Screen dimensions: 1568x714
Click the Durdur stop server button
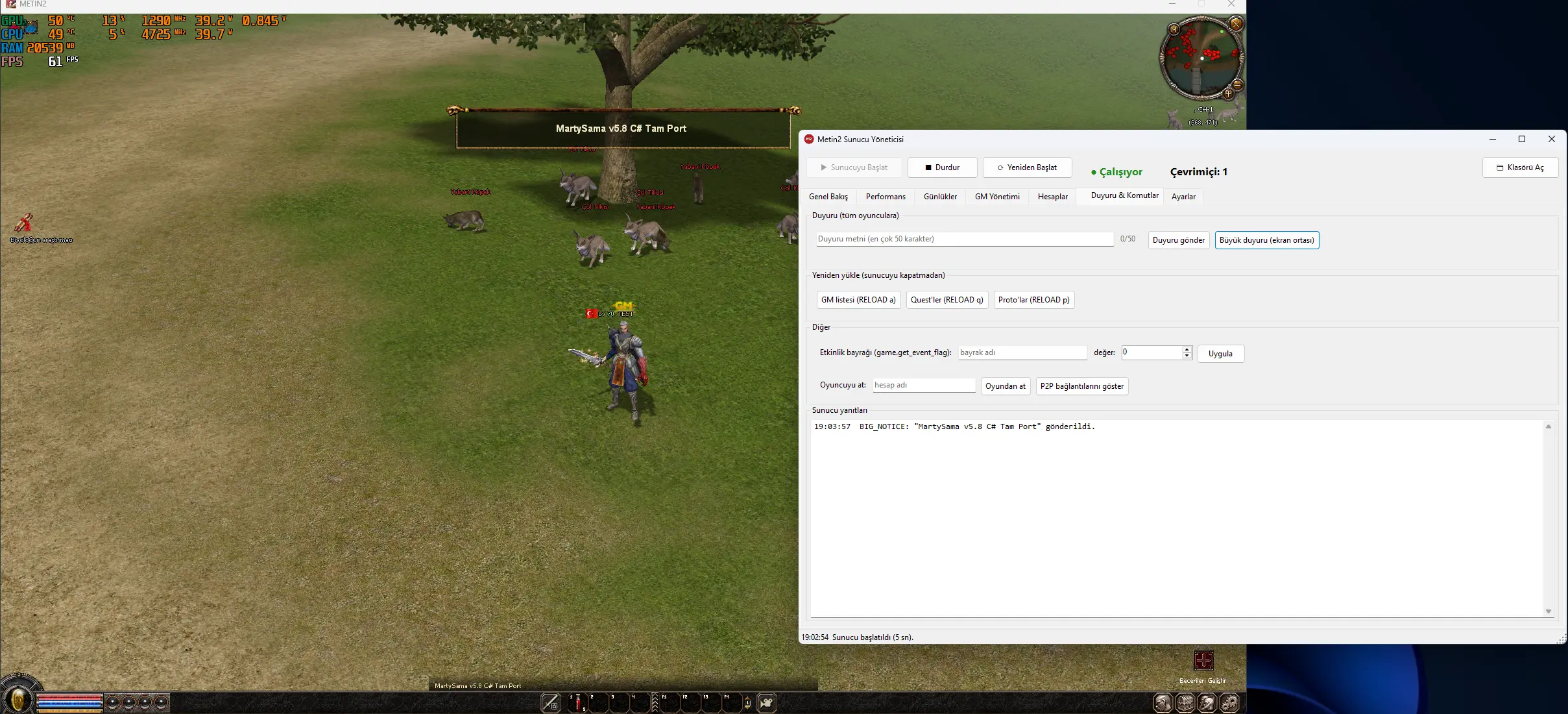(x=942, y=167)
